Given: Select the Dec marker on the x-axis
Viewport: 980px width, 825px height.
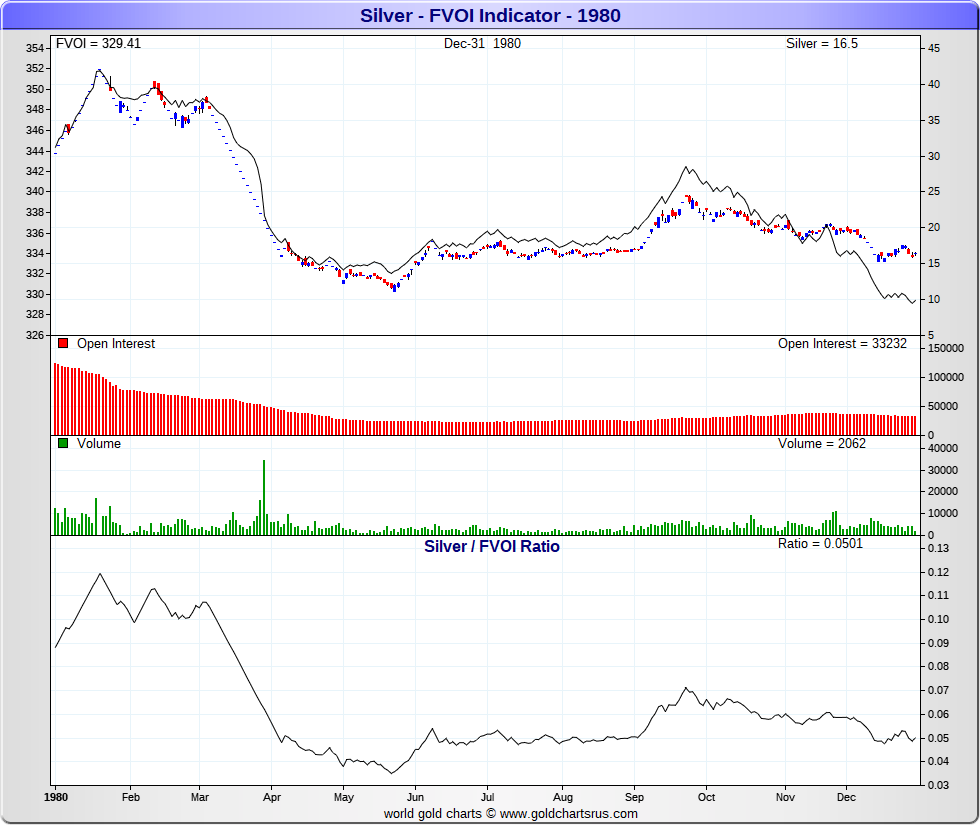Looking at the screenshot, I should coord(846,799).
